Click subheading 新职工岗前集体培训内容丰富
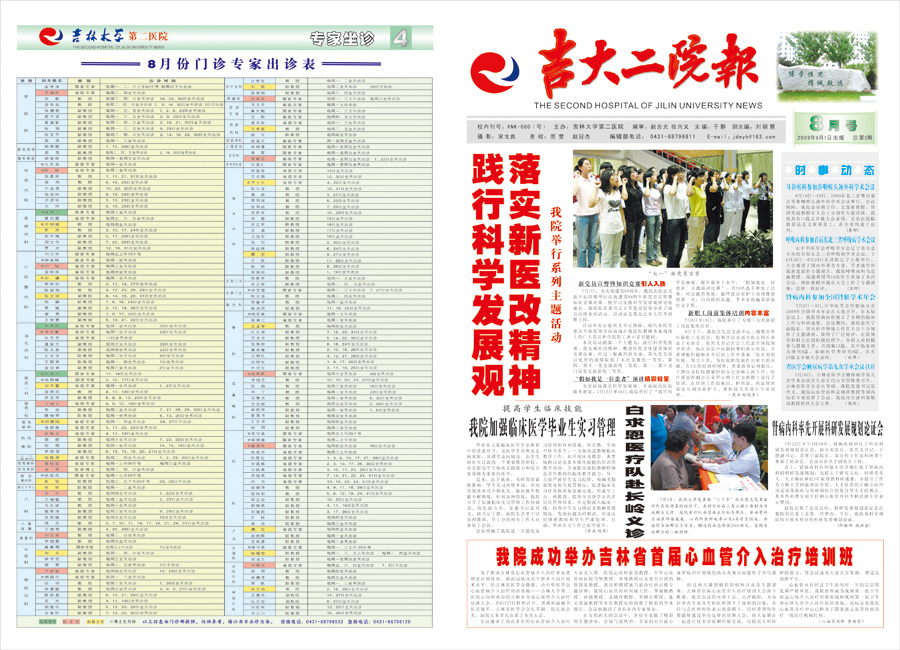Screen dimensions: 900x650 [728, 314]
